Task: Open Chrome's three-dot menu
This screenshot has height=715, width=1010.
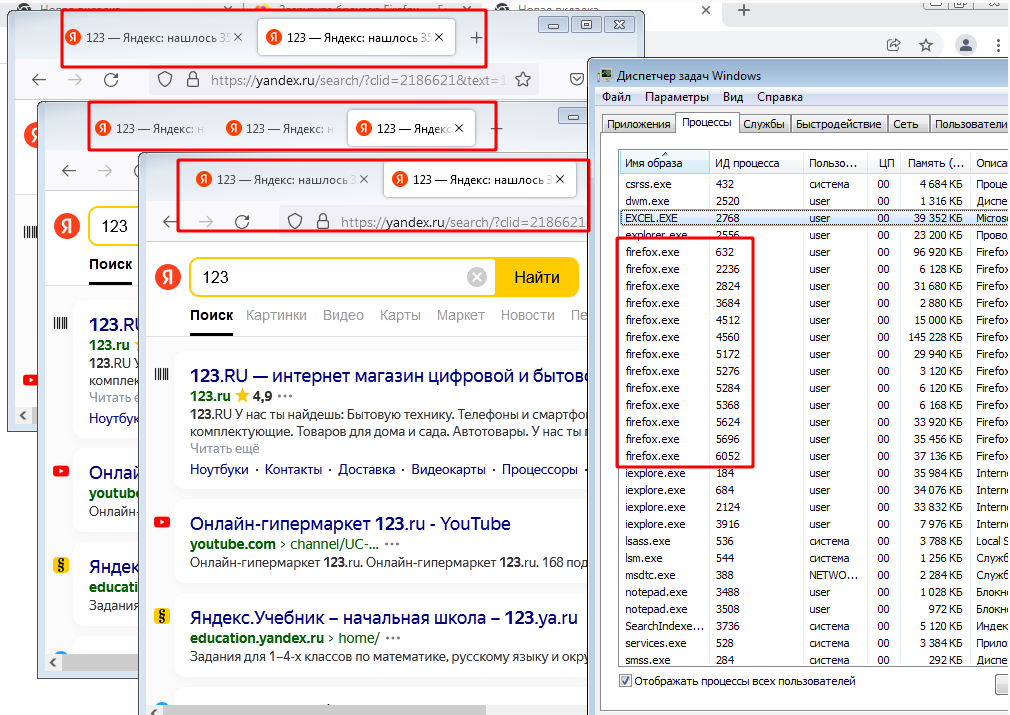Action: (x=998, y=45)
